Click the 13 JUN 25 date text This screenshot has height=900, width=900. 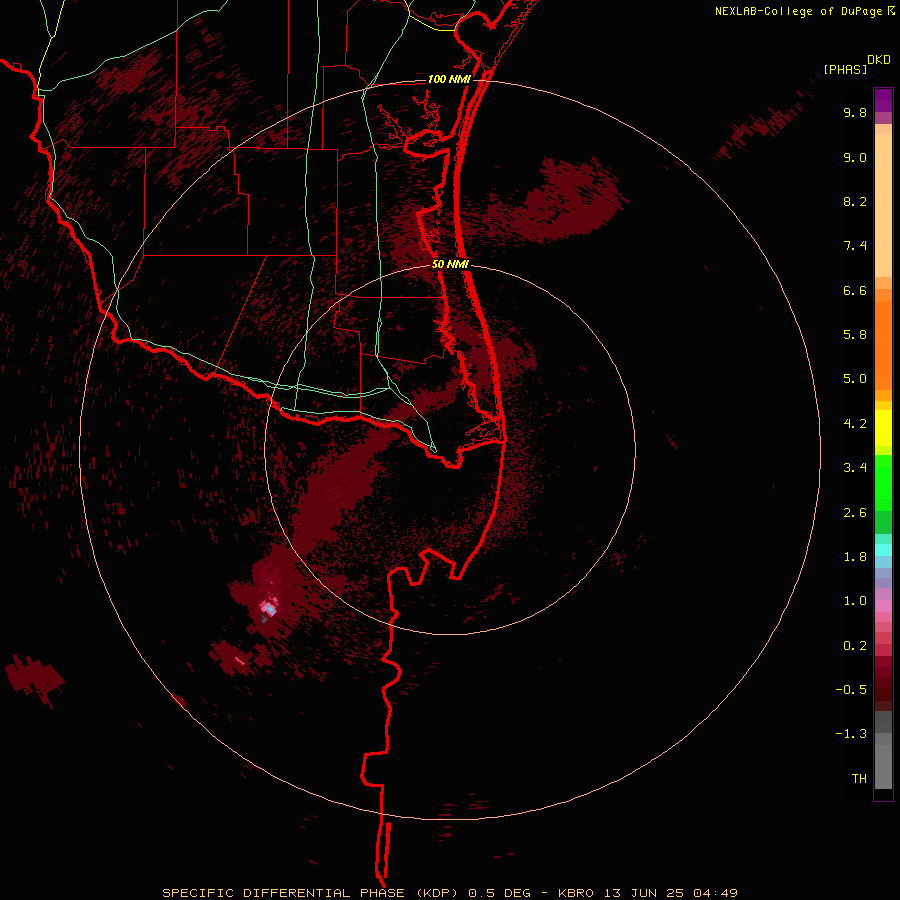click(644, 893)
